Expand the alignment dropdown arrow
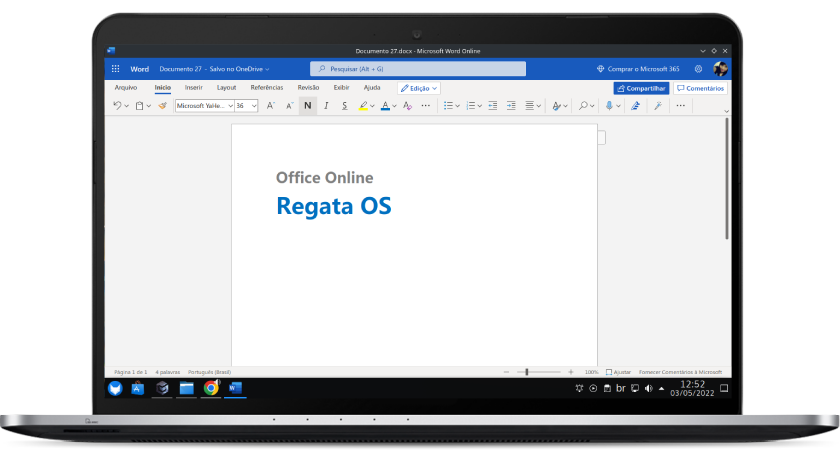Screen dimensions: 840x454 [538, 106]
